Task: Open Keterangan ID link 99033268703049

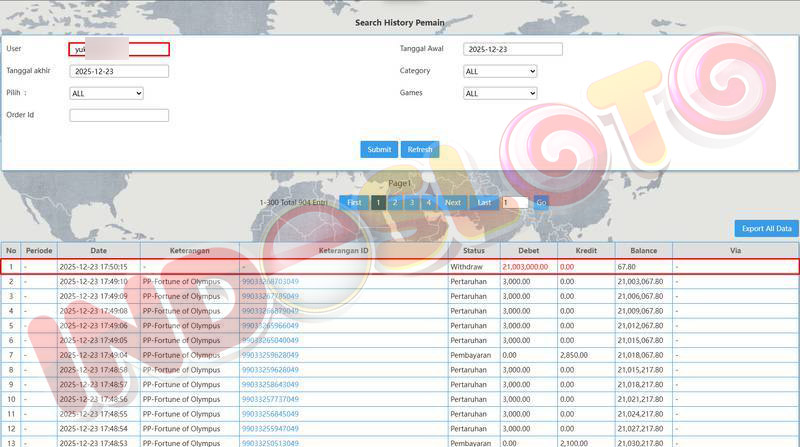Action: 270,282
